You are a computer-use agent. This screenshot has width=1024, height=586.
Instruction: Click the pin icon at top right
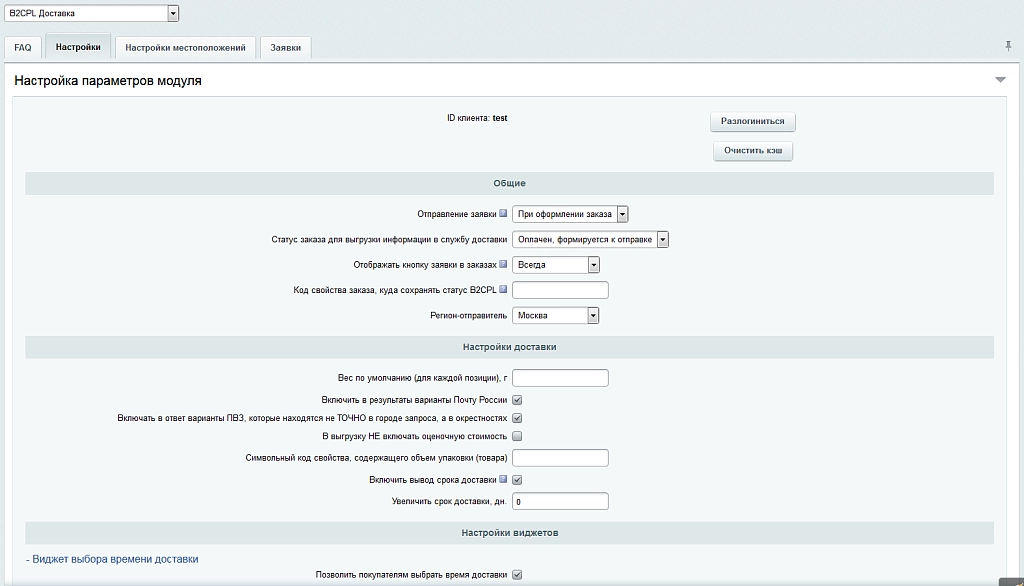pyautogui.click(x=1008, y=46)
